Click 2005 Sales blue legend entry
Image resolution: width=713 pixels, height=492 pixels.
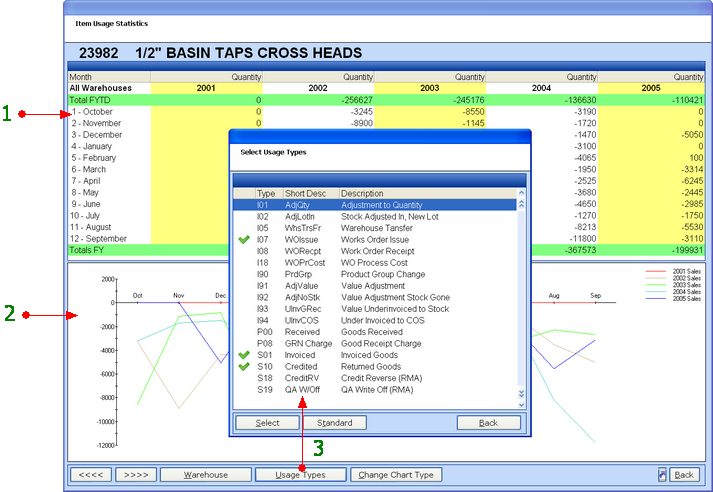click(x=673, y=299)
